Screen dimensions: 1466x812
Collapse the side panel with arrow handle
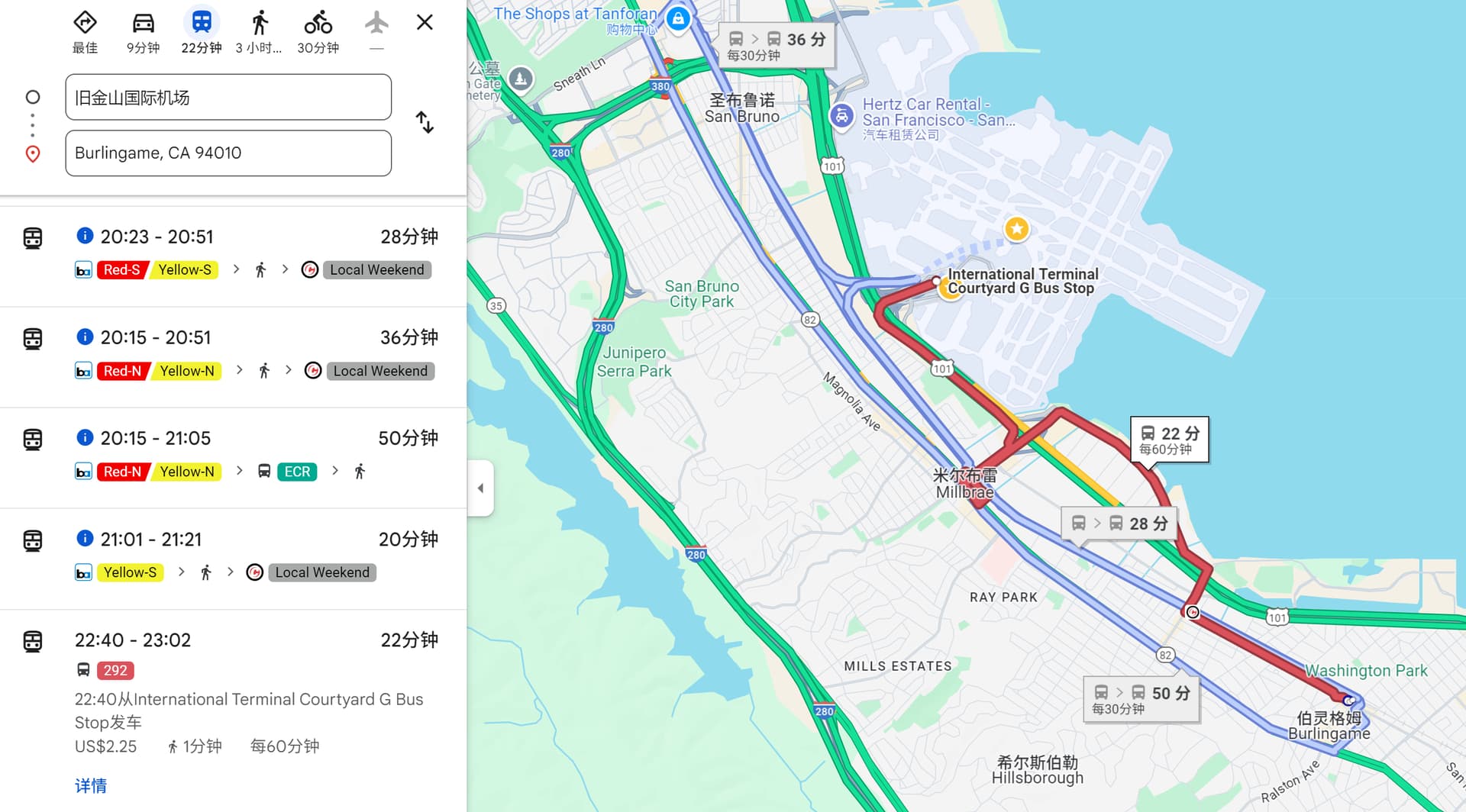click(x=480, y=488)
